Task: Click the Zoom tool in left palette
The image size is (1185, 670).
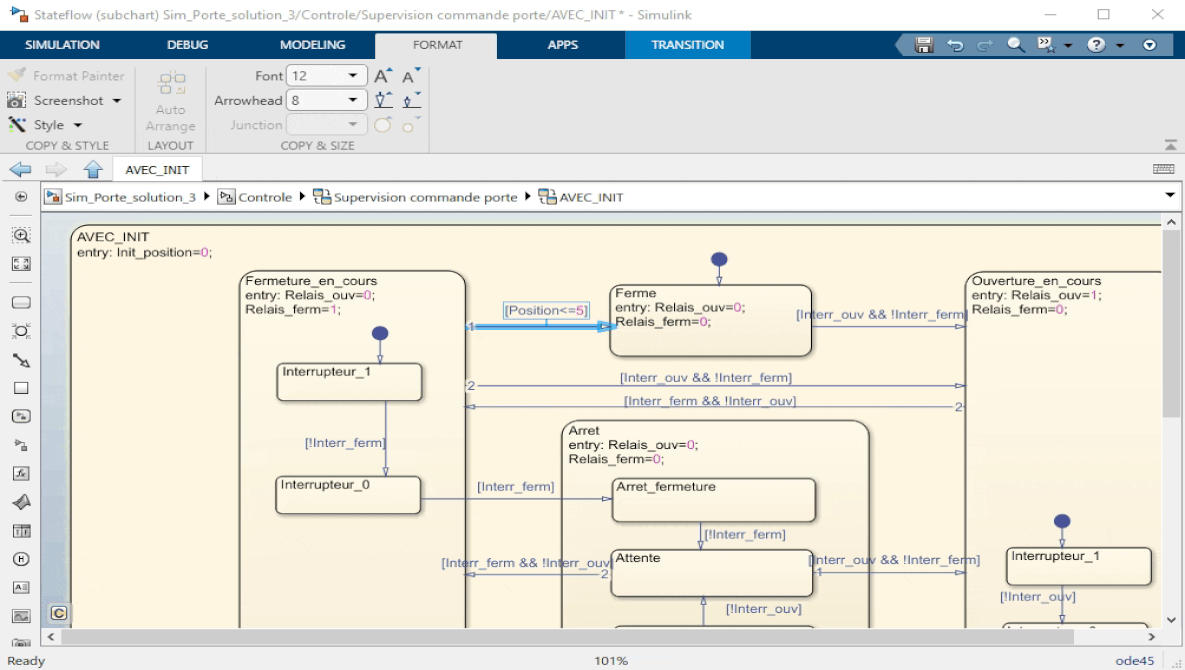Action: (x=21, y=235)
